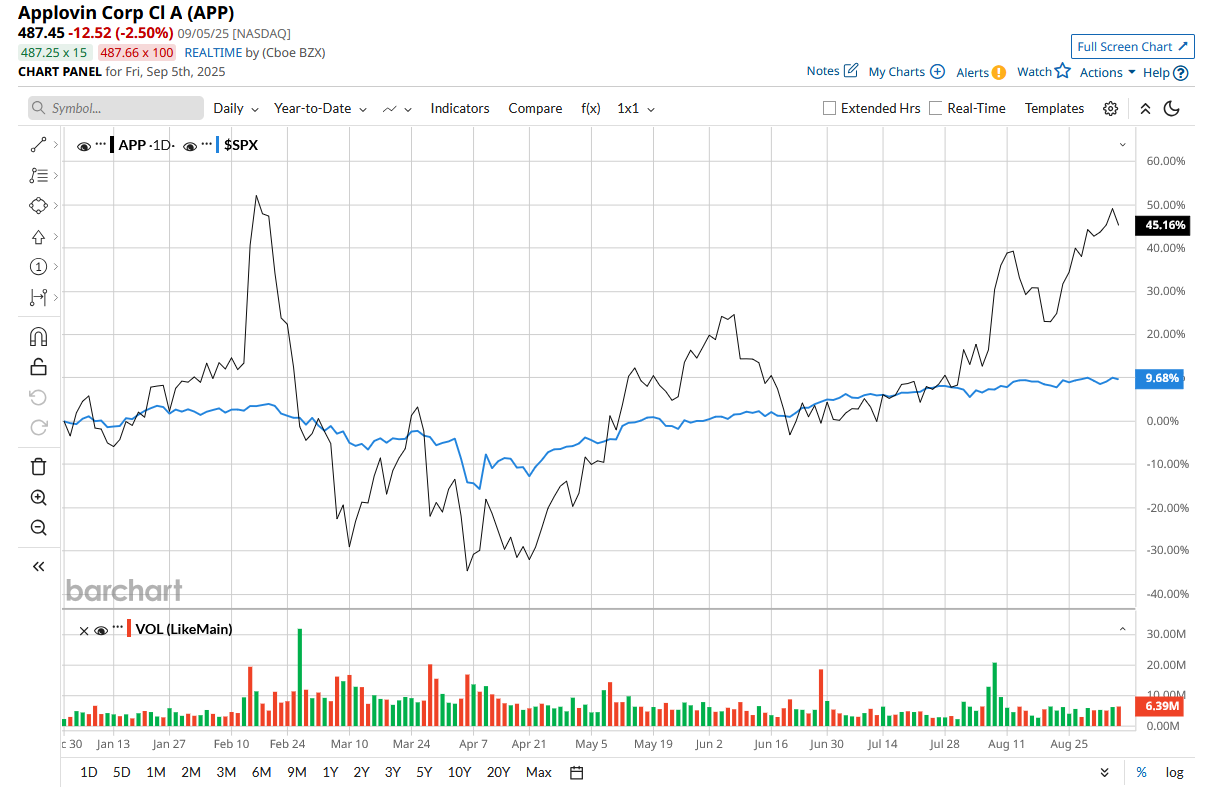
Task: Open APP series options (three dots)
Action: [100, 144]
